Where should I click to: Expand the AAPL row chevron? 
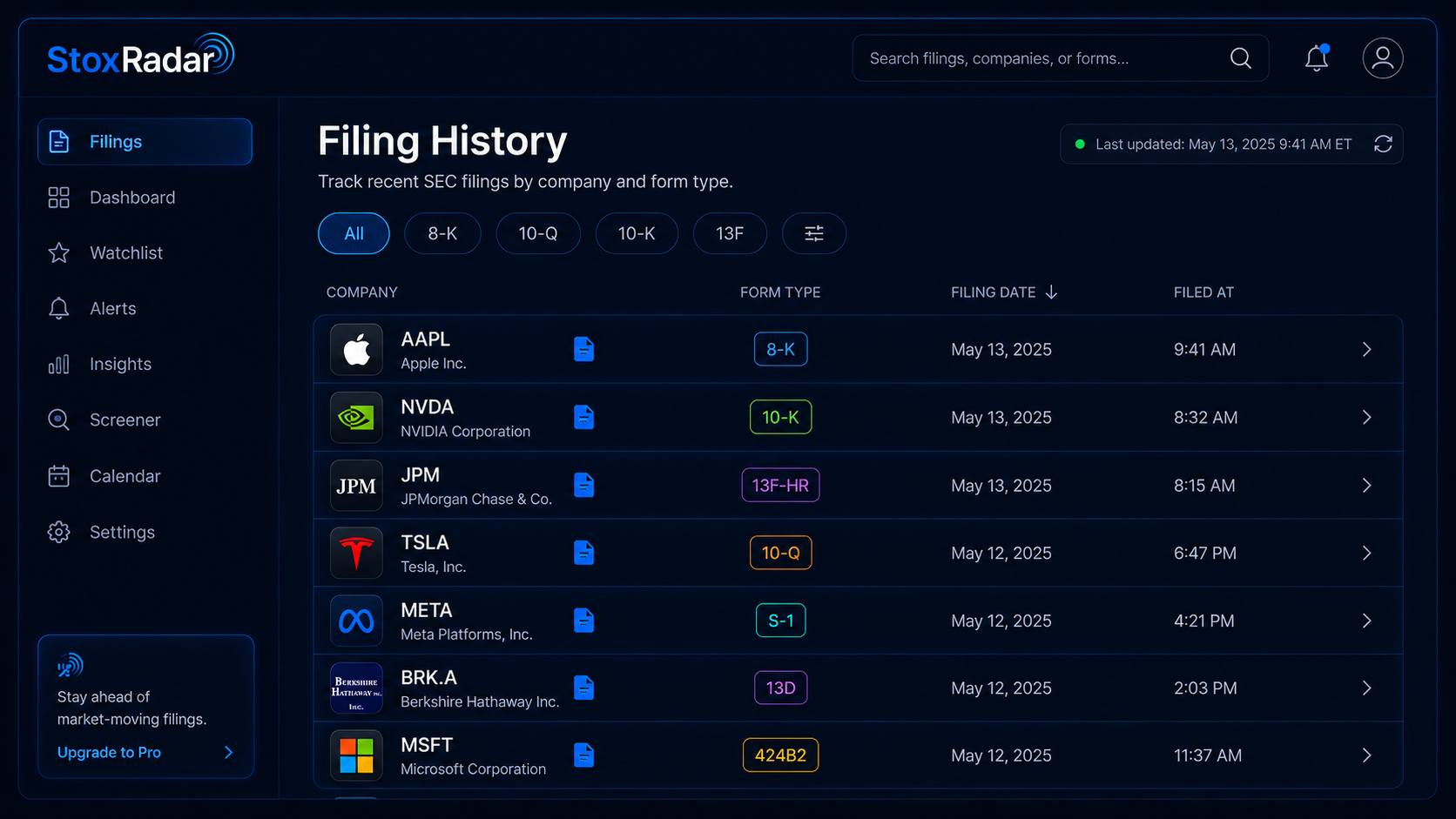(1366, 349)
